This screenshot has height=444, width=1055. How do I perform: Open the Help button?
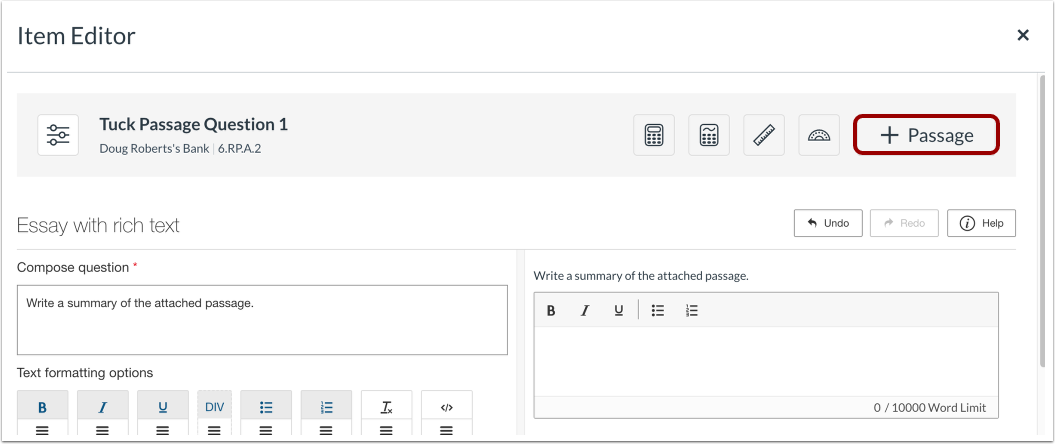[x=981, y=223]
